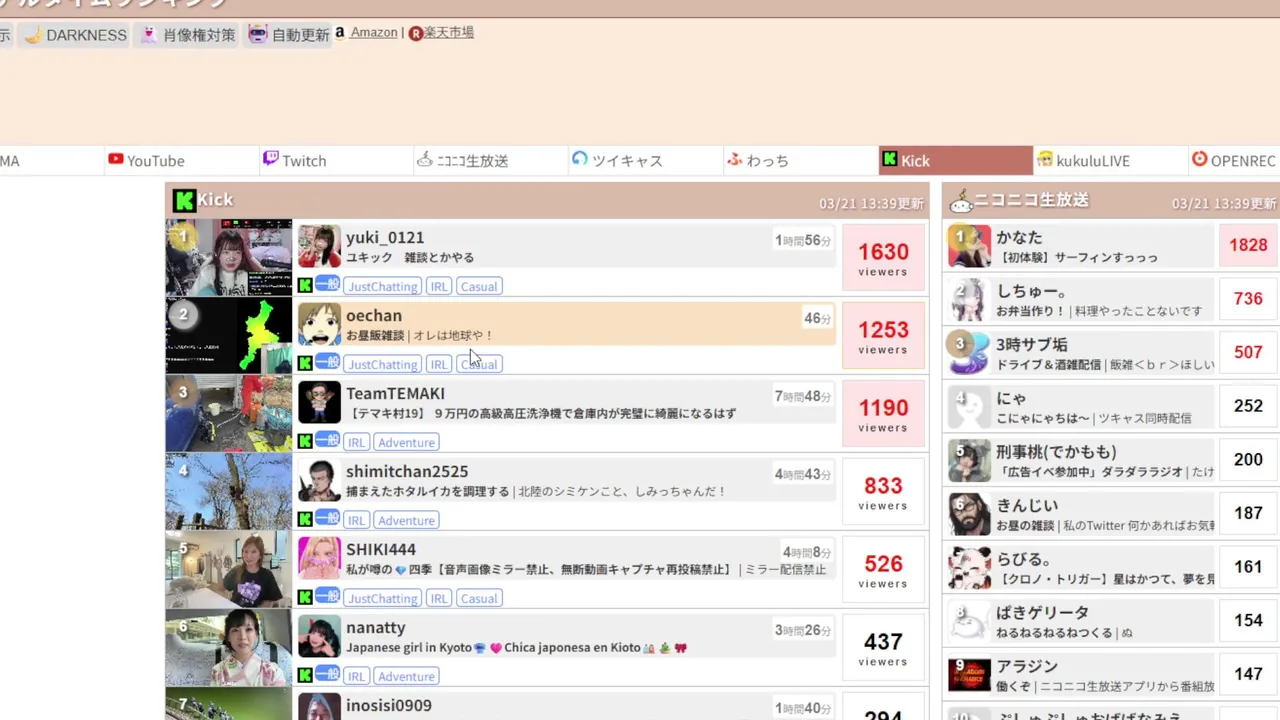
Task: Open ぱきゲリータ niconico stream entry
Action: click(x=1079, y=621)
